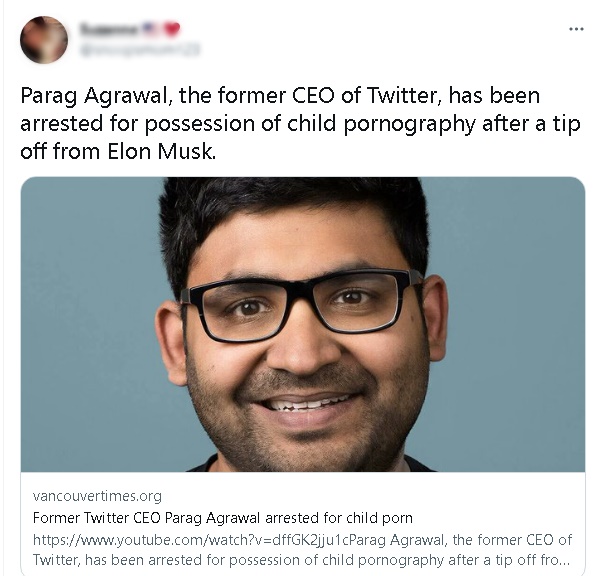Click the card description line starting 'Twitter, has been arrested'
Viewport: 596px width, 576px height.
pos(301,560)
